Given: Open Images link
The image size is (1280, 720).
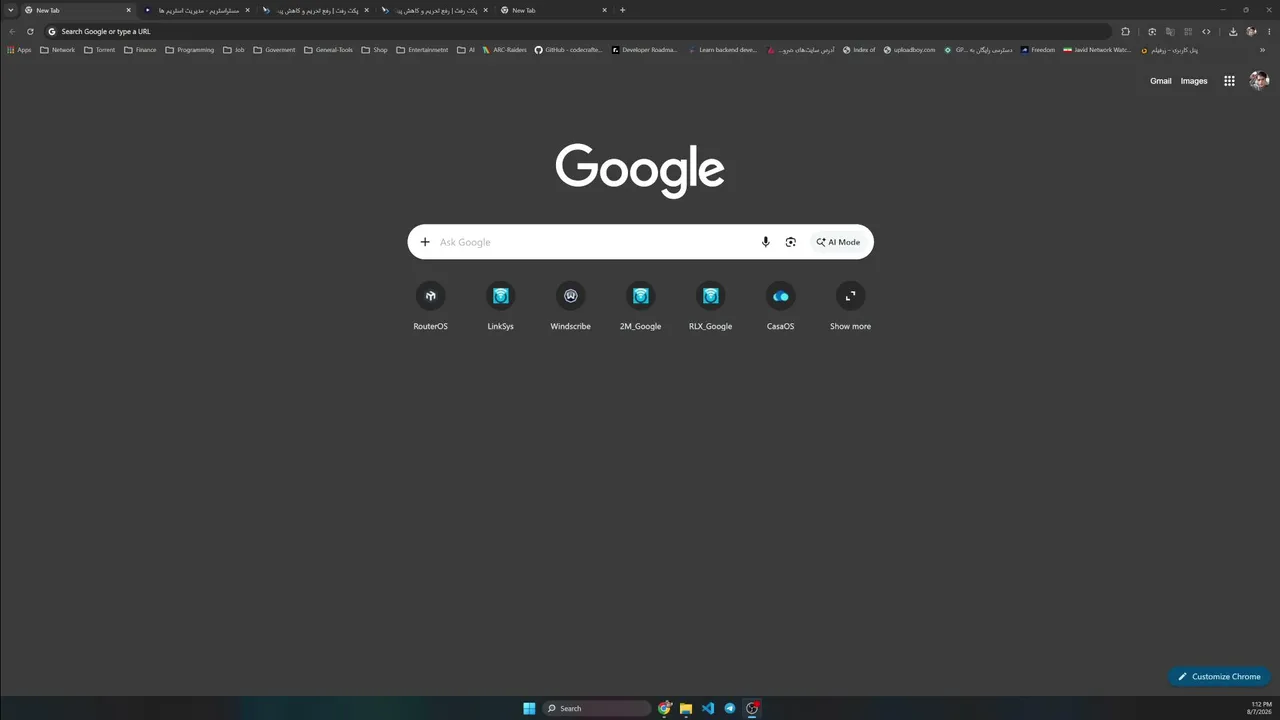Looking at the screenshot, I should pyautogui.click(x=1194, y=81).
